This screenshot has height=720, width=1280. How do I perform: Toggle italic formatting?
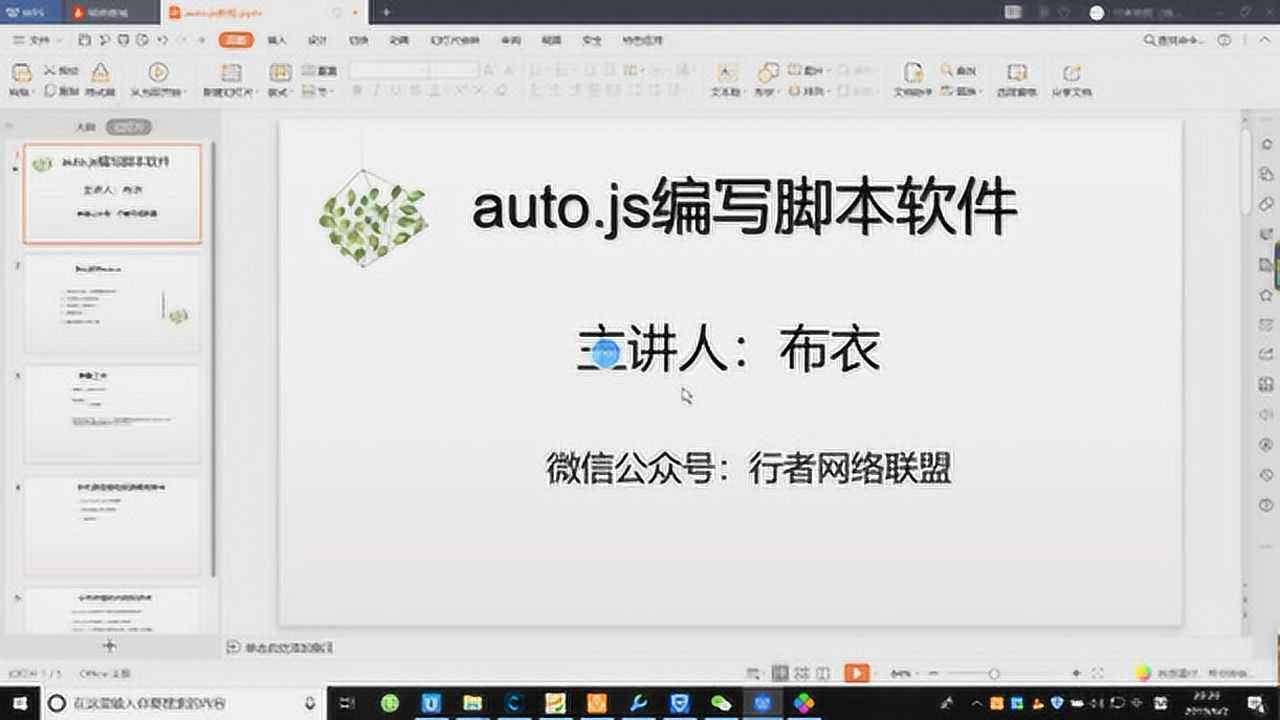tap(377, 91)
